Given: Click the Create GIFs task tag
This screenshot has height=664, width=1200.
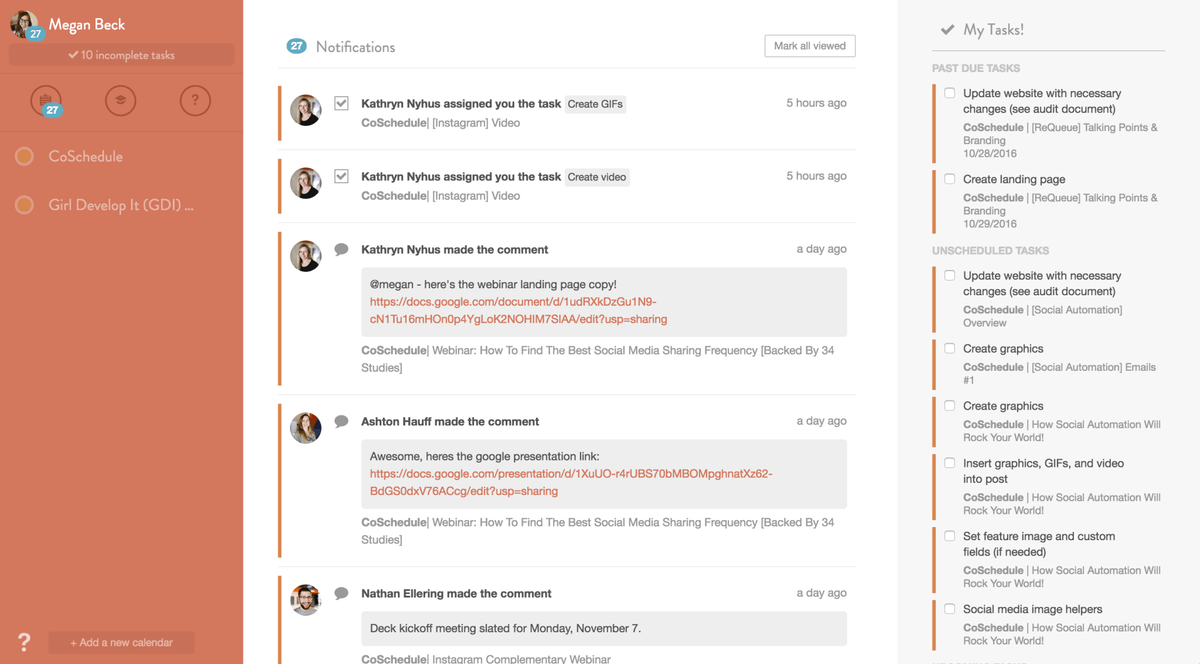Looking at the screenshot, I should 596,104.
